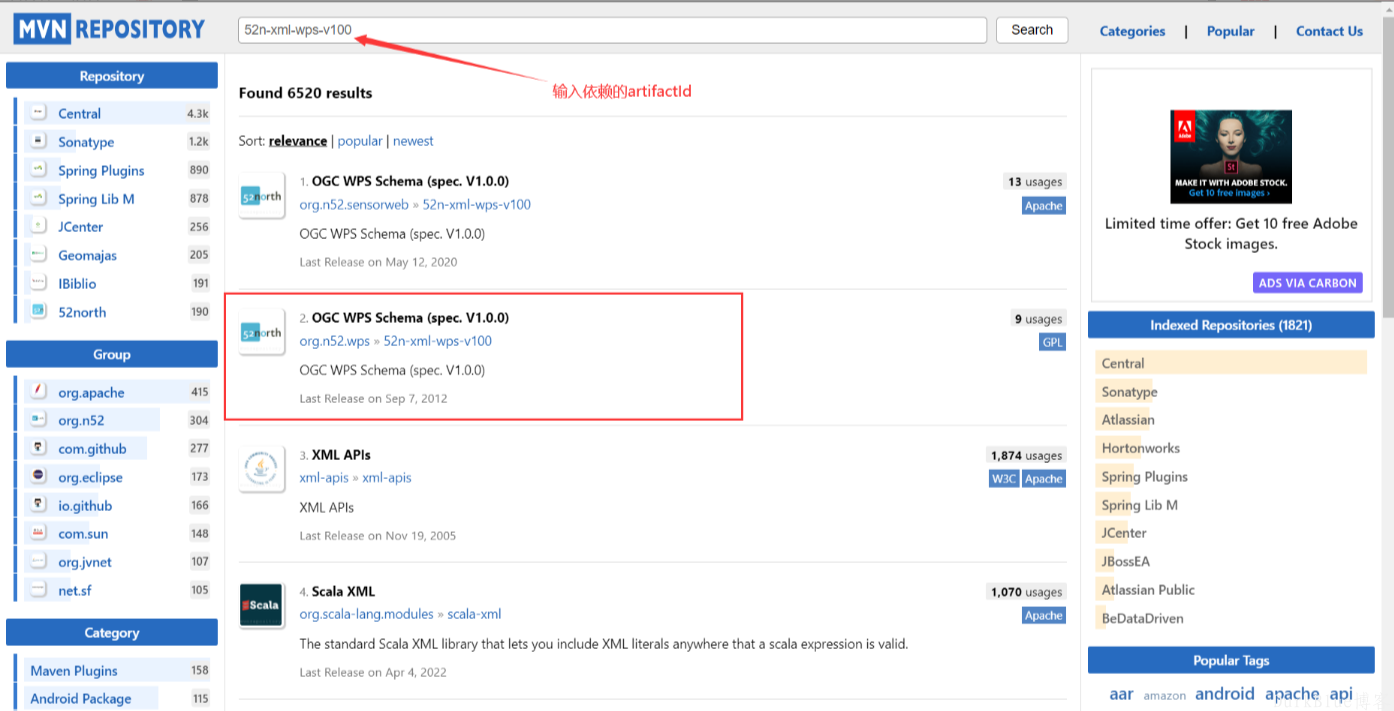Viewport: 1394px width, 711px height.
Task: Click the W3C license tag
Action: 1004,479
